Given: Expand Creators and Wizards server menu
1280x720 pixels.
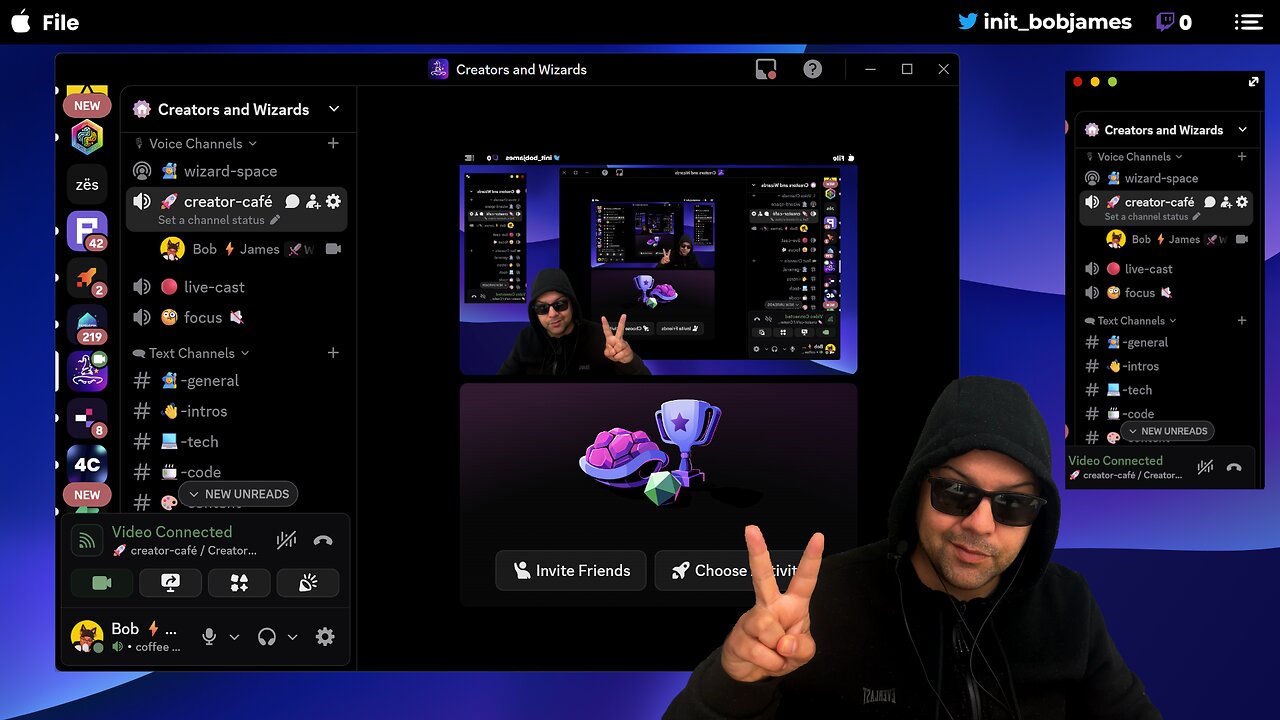Looking at the screenshot, I should pos(334,109).
